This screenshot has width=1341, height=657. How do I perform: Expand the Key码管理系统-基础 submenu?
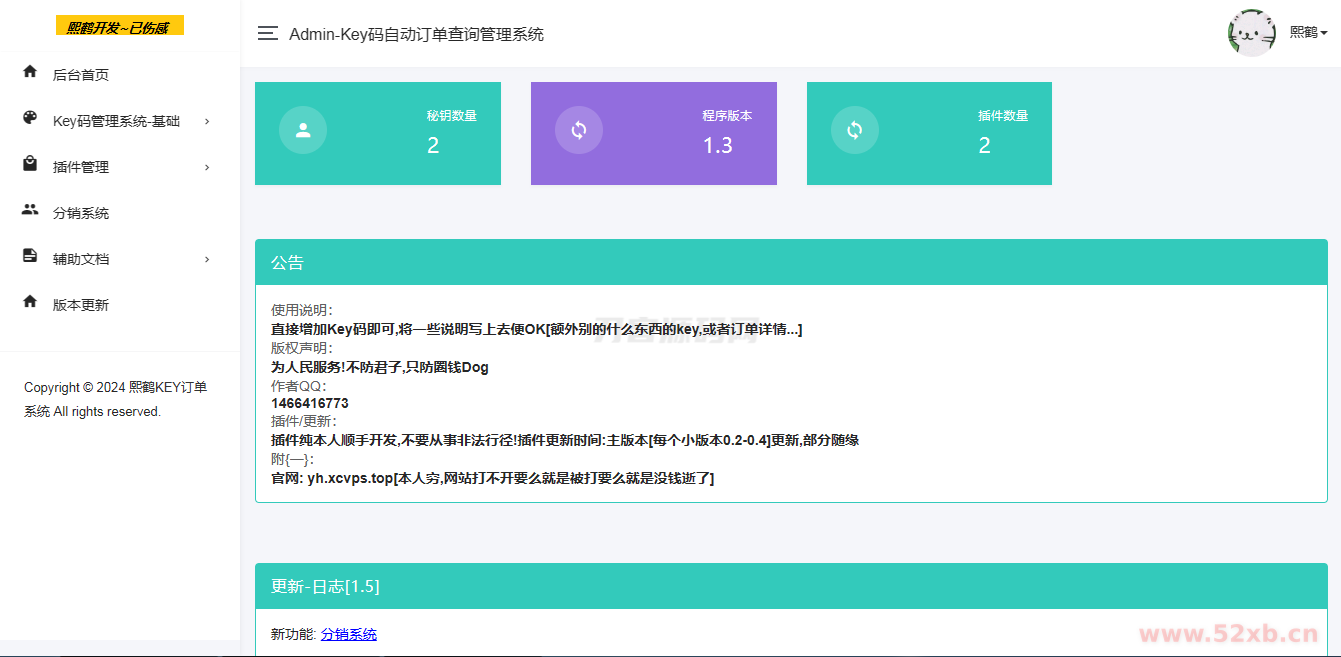point(207,120)
